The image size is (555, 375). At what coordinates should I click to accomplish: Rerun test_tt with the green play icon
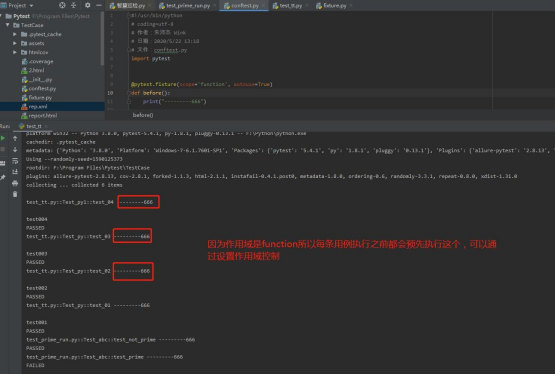3,138
